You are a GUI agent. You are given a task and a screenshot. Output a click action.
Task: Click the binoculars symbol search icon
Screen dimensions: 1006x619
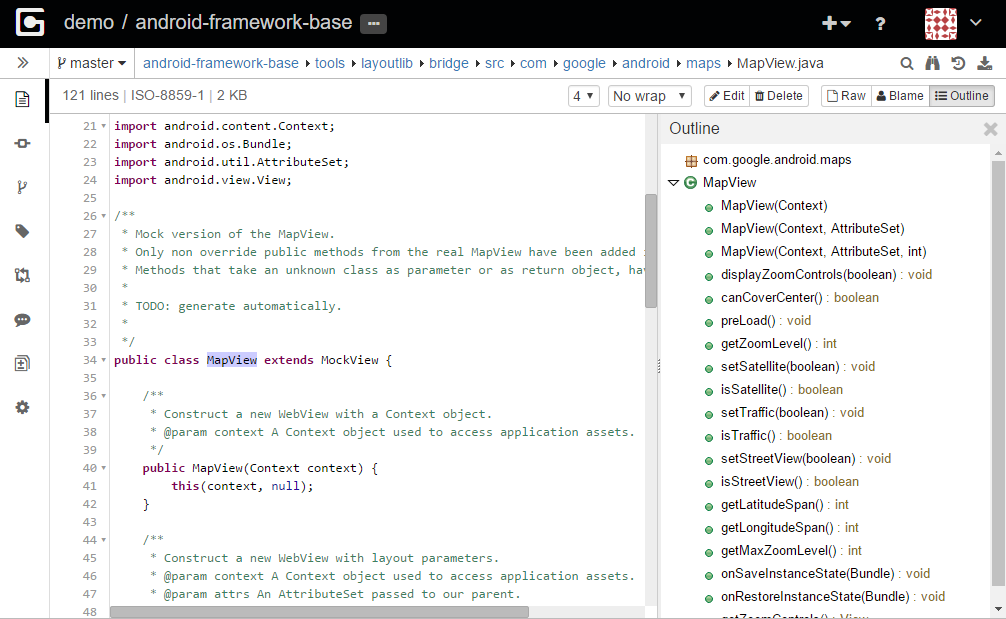tap(932, 64)
